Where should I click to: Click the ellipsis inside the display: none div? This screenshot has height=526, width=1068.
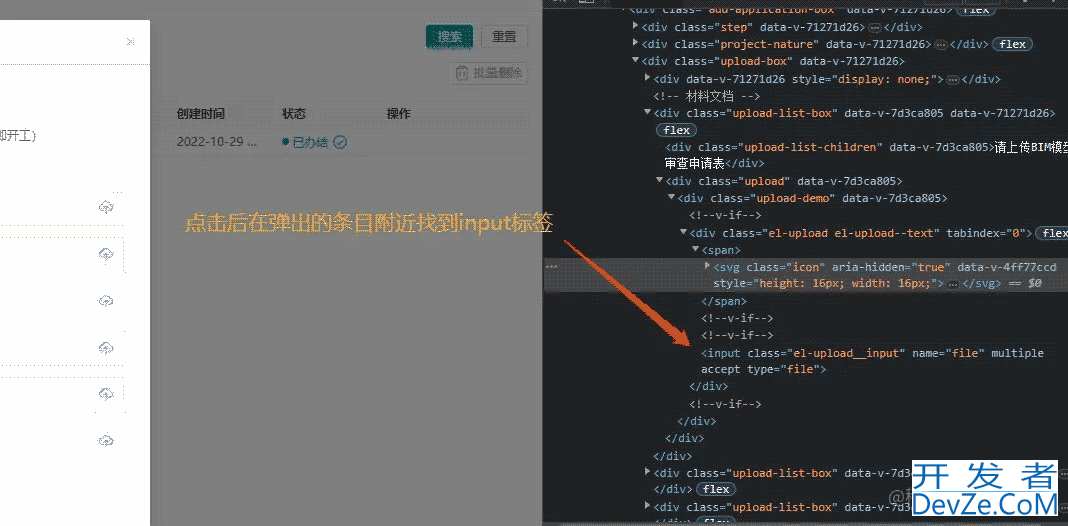(x=953, y=79)
